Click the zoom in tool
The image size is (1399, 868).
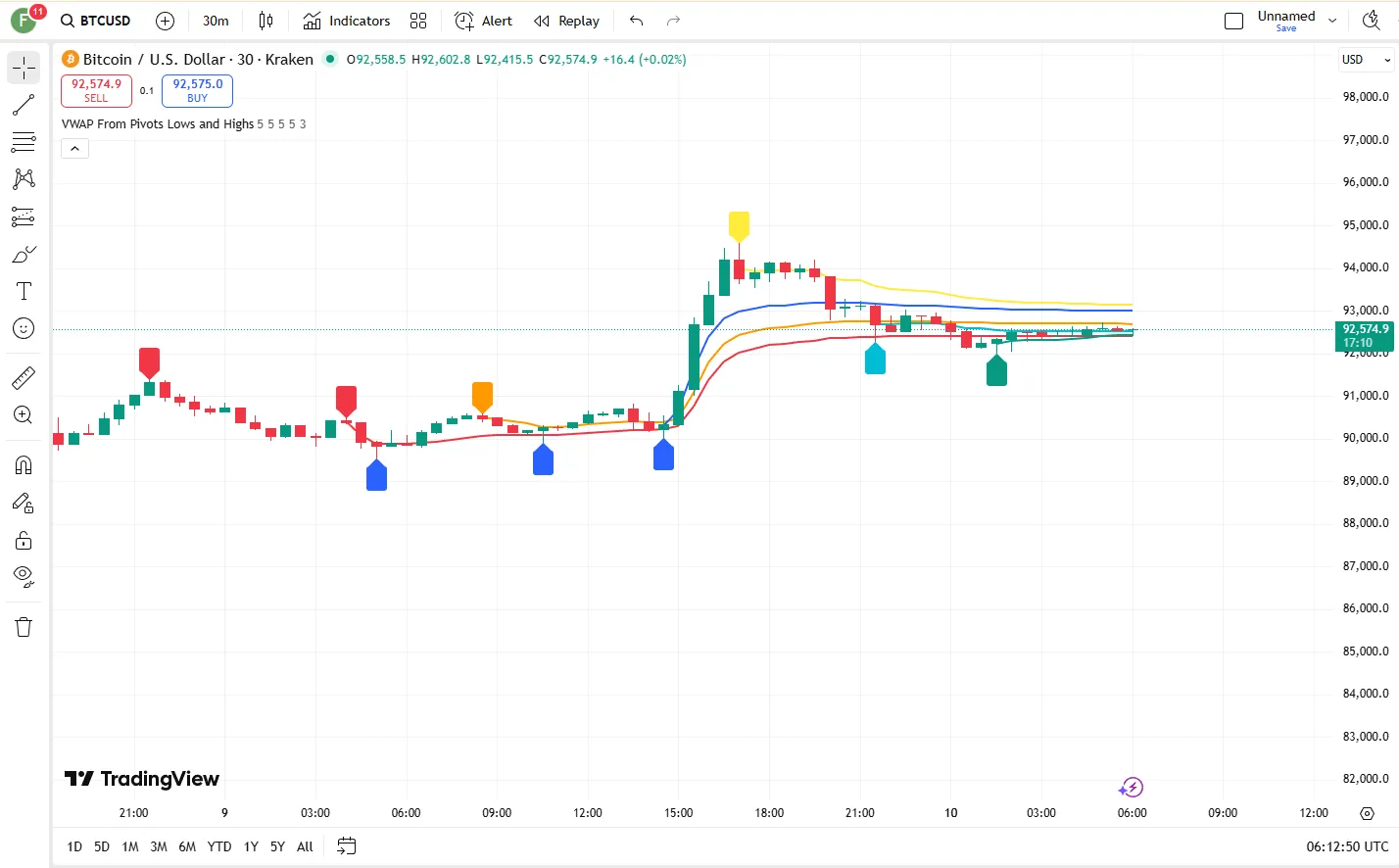click(24, 414)
